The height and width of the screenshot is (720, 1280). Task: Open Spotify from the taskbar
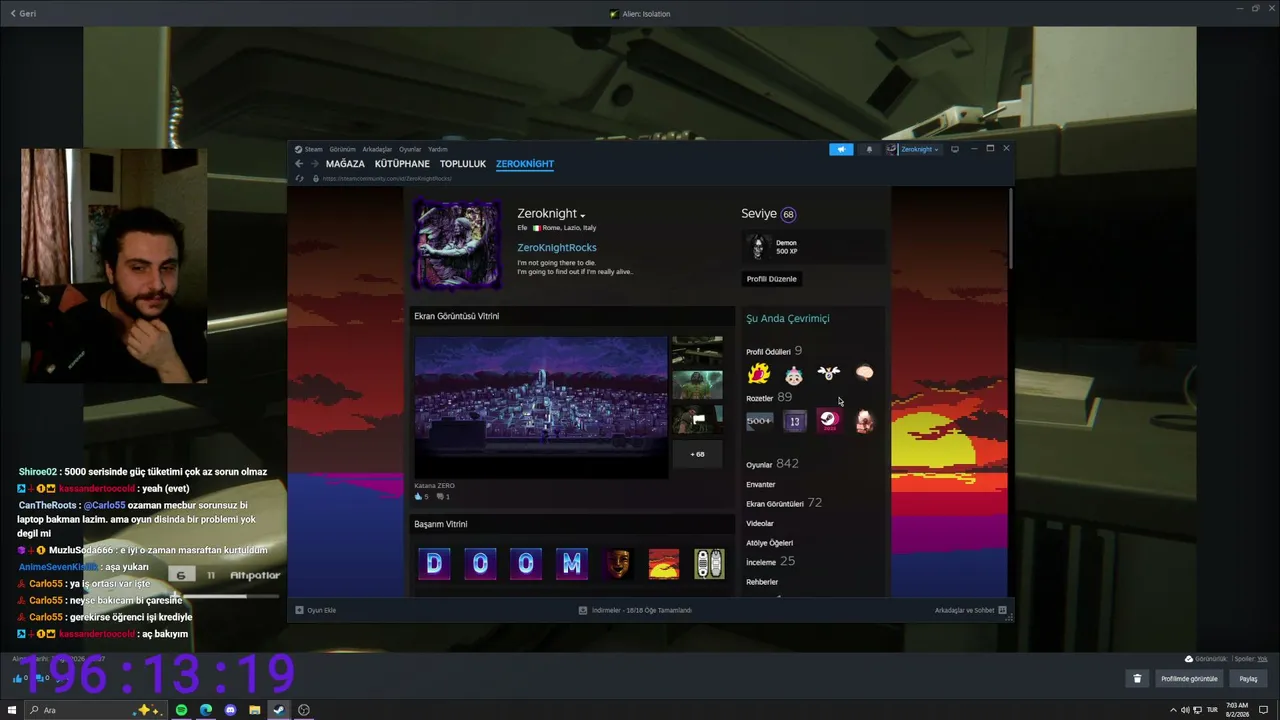(181, 710)
